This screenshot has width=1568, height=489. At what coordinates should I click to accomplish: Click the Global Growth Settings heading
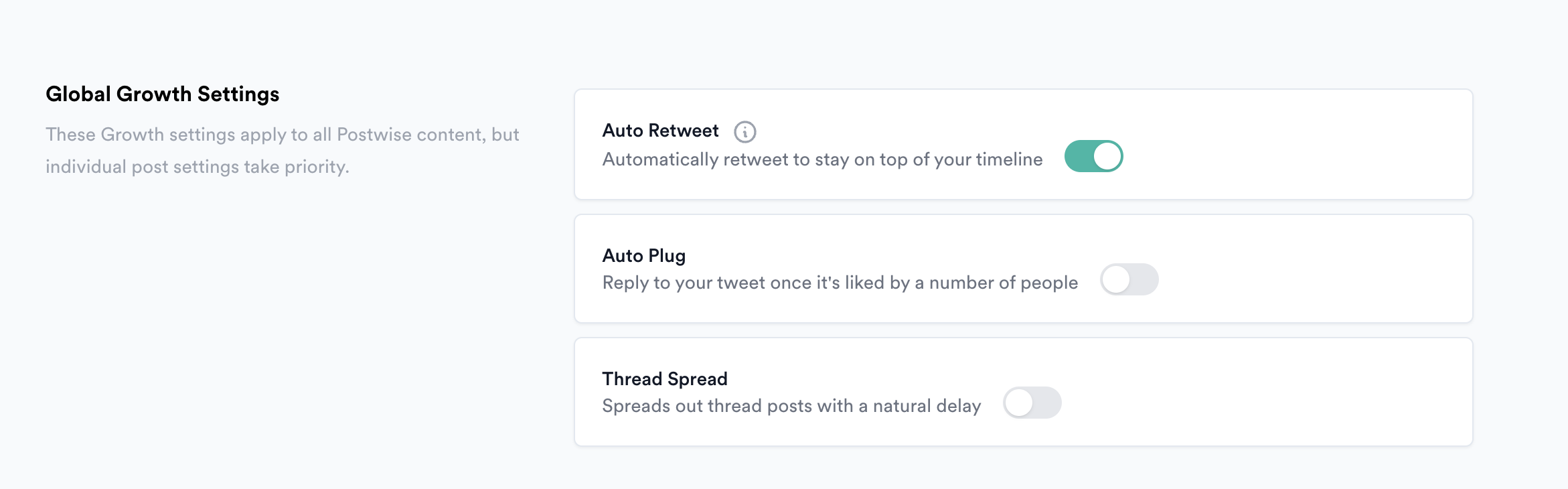click(x=162, y=94)
